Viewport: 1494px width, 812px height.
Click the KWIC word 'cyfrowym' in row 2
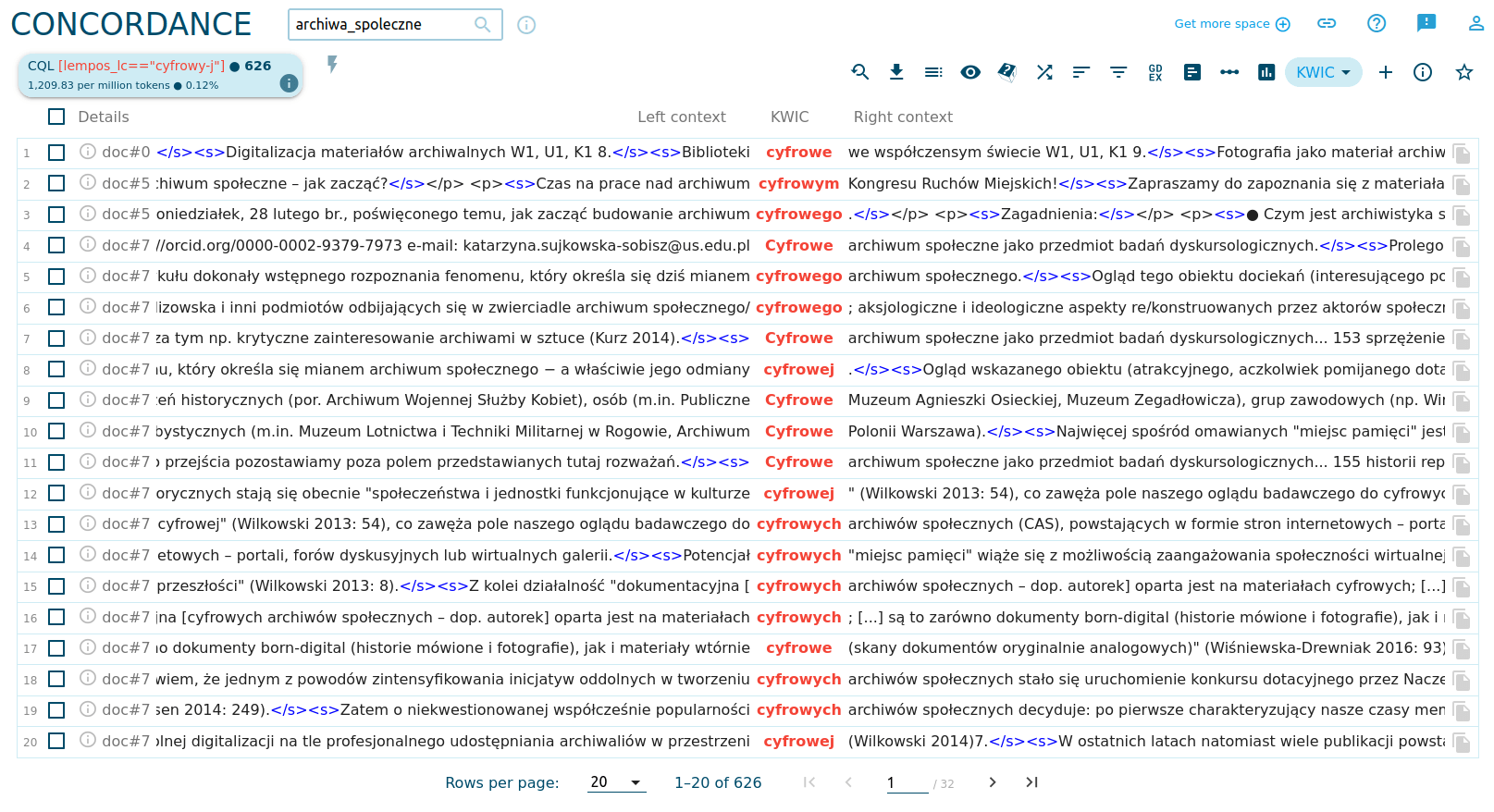pos(799,184)
